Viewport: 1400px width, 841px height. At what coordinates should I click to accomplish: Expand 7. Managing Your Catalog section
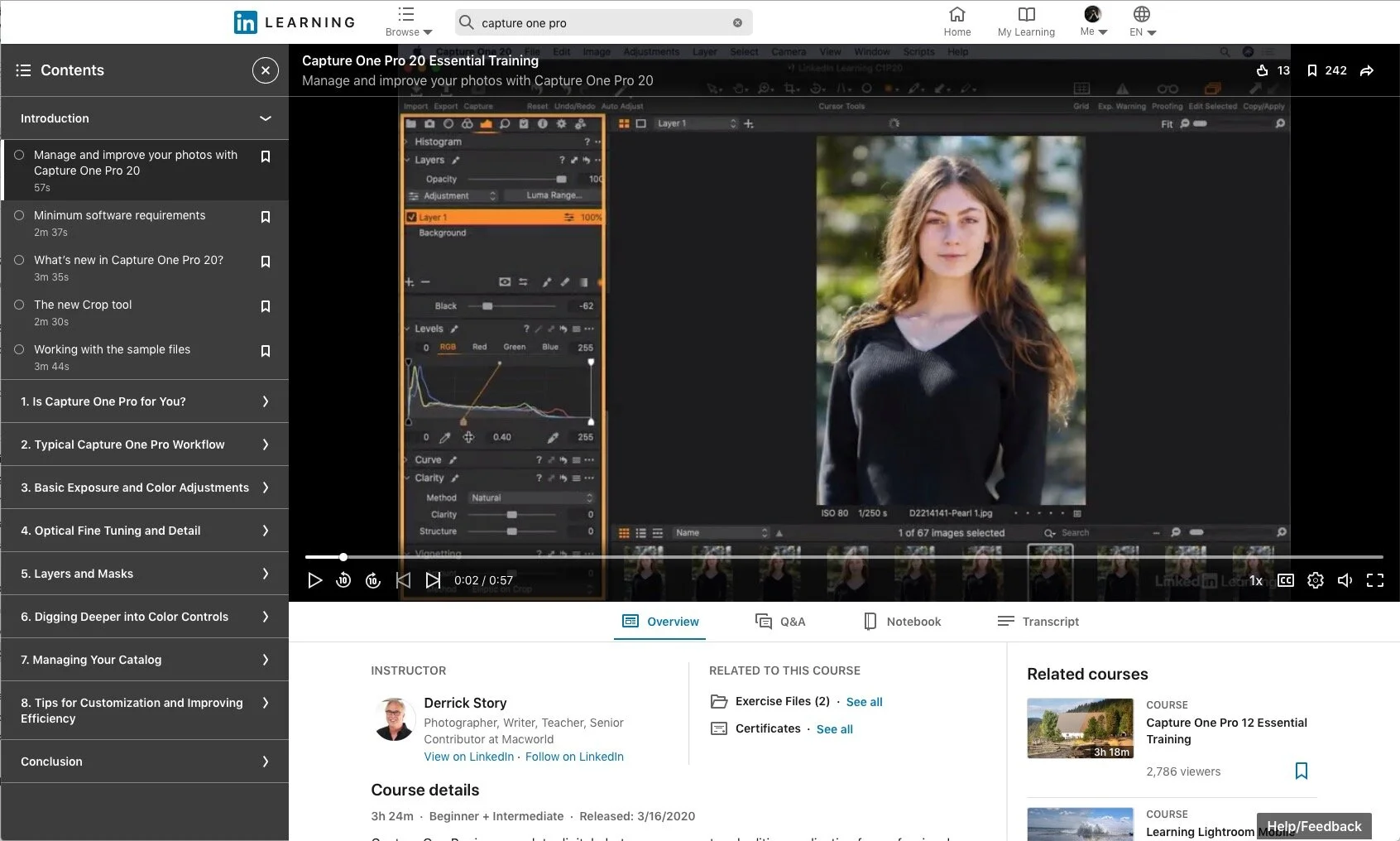pyautogui.click(x=145, y=660)
